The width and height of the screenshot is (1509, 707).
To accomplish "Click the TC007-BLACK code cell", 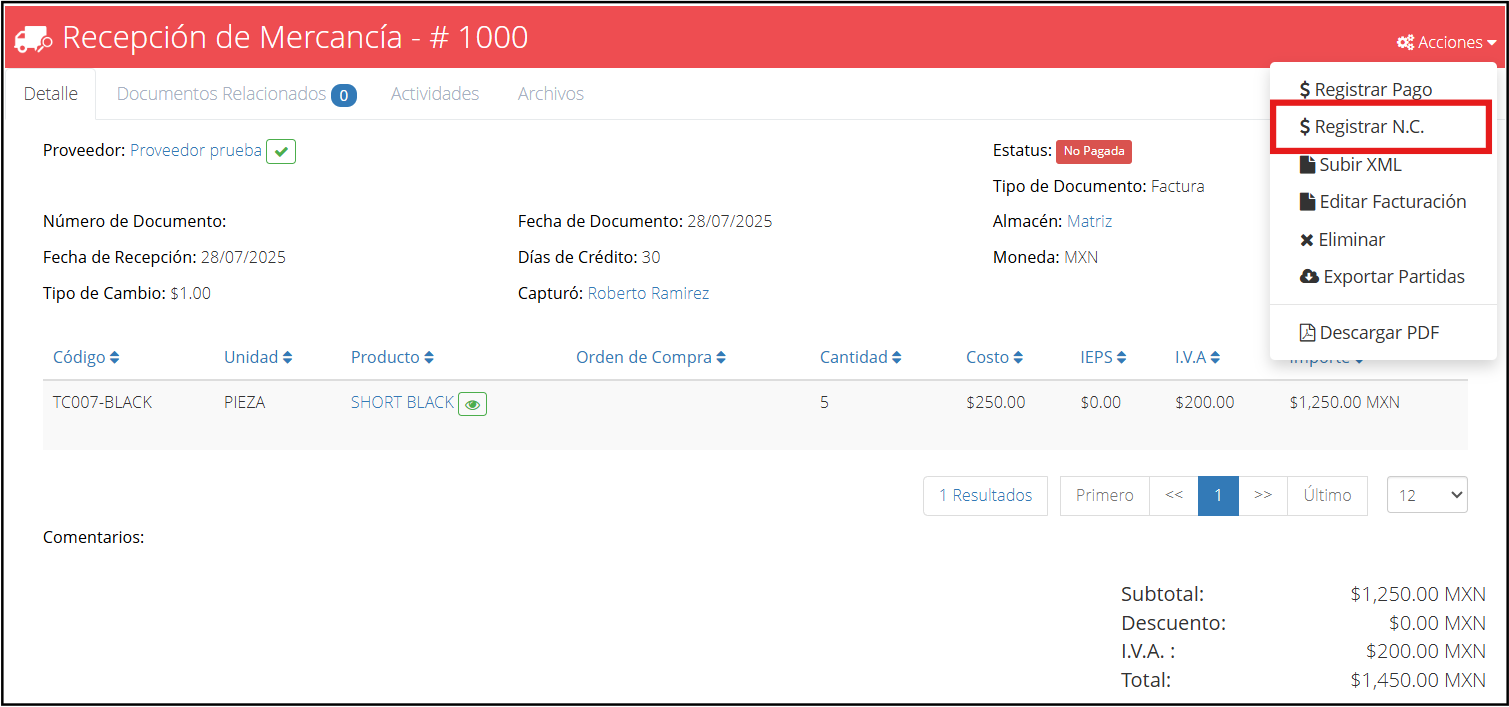I will 102,402.
